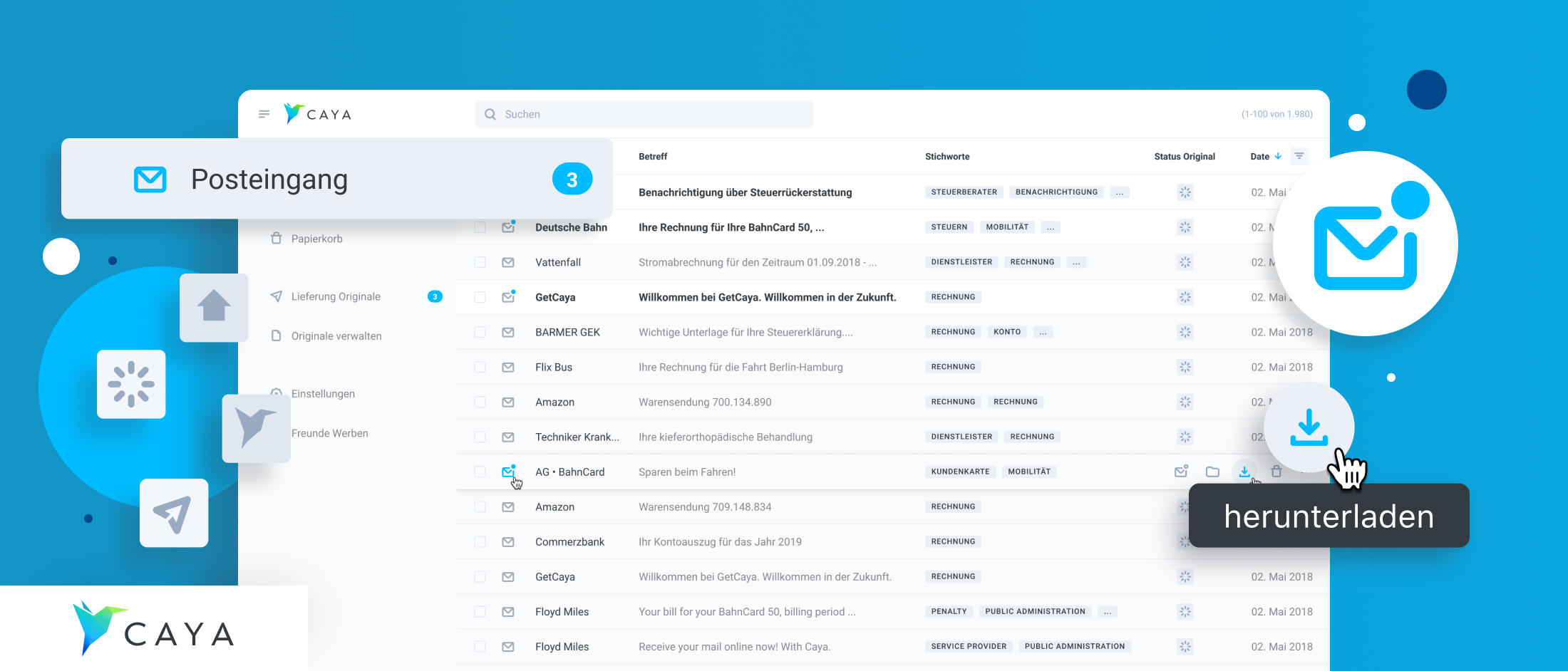Open the hamburger menu beside the CAYA logo
This screenshot has width=1568, height=671.
click(264, 114)
